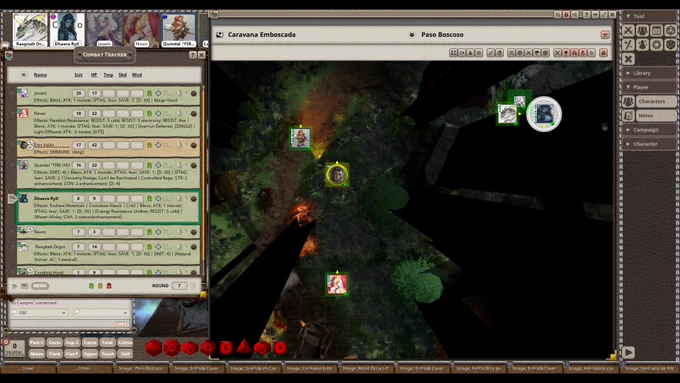This screenshot has width=680, height=383.
Task: Click the pencil drawing tool in map toolbar
Action: pyautogui.click(x=490, y=52)
